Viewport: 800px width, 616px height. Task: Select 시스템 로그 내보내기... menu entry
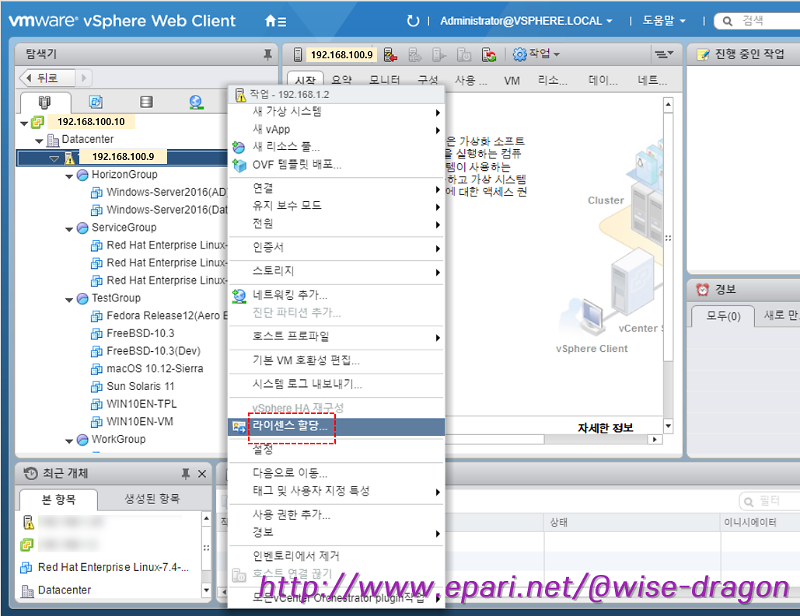337,384
